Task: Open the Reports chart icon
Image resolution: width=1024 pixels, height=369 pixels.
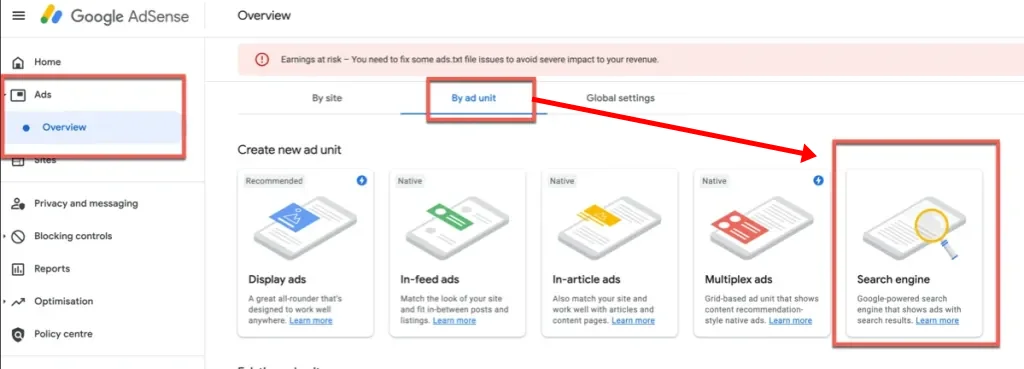Action: point(18,269)
